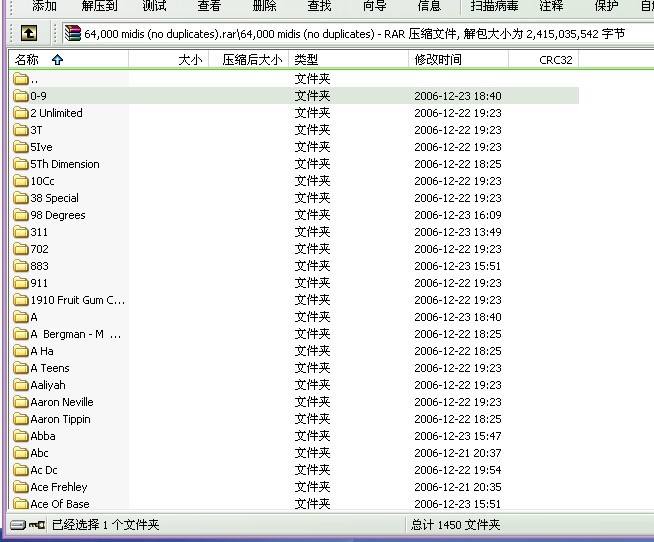Click the 2006-12-21 20:35 date of Ace Frehley
The width and height of the screenshot is (654, 542).
(x=458, y=487)
